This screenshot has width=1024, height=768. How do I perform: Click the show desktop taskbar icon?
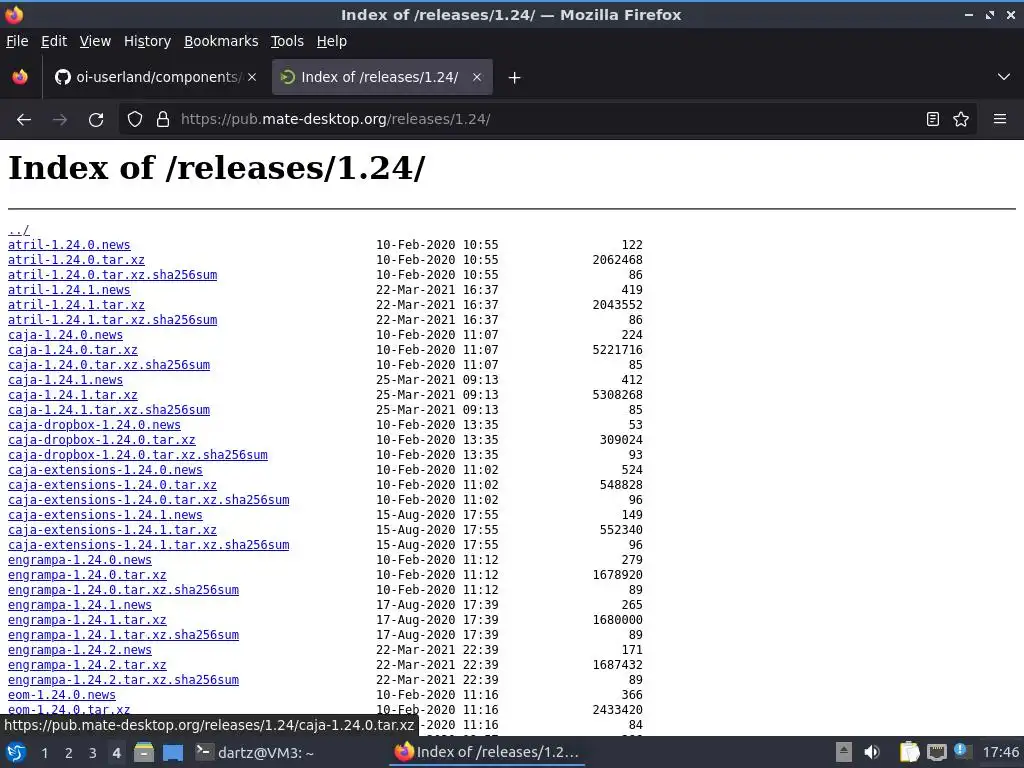tap(173, 753)
